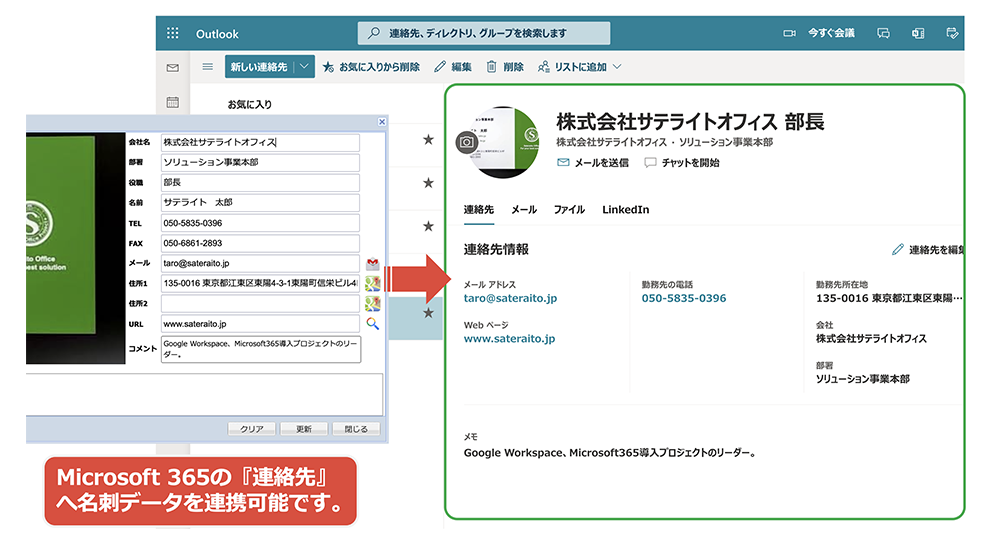This screenshot has height=537, width=1000.
Task: Click the search contacts field in Outlook
Action: tap(483, 33)
